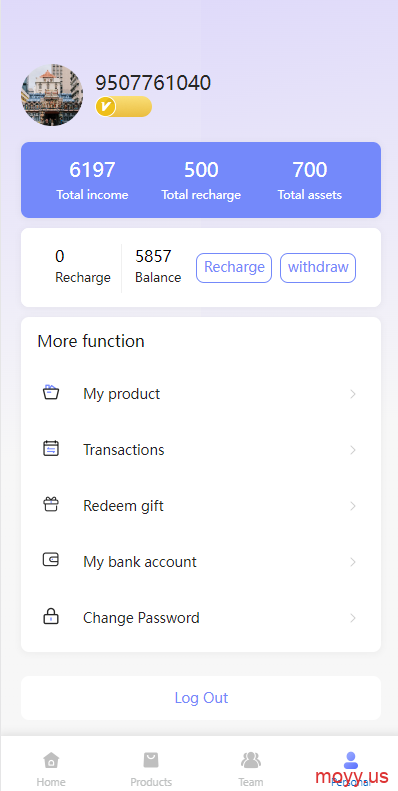Viewport: 398px width, 791px height.
Task: Click the Log Out link
Action: 201,698
